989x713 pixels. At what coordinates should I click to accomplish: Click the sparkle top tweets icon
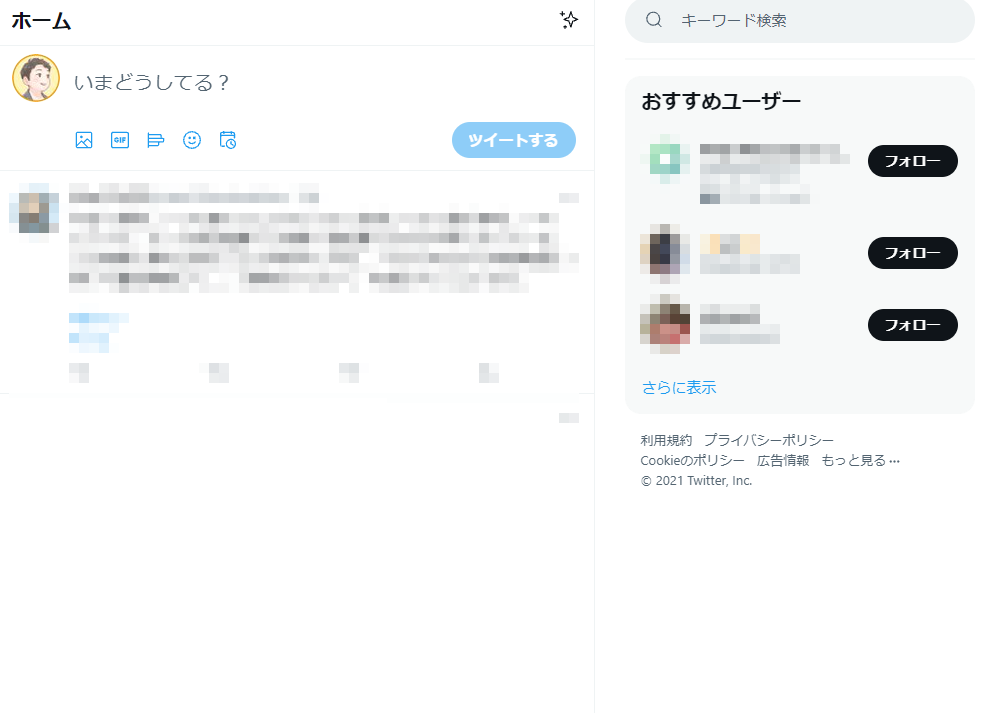point(569,20)
